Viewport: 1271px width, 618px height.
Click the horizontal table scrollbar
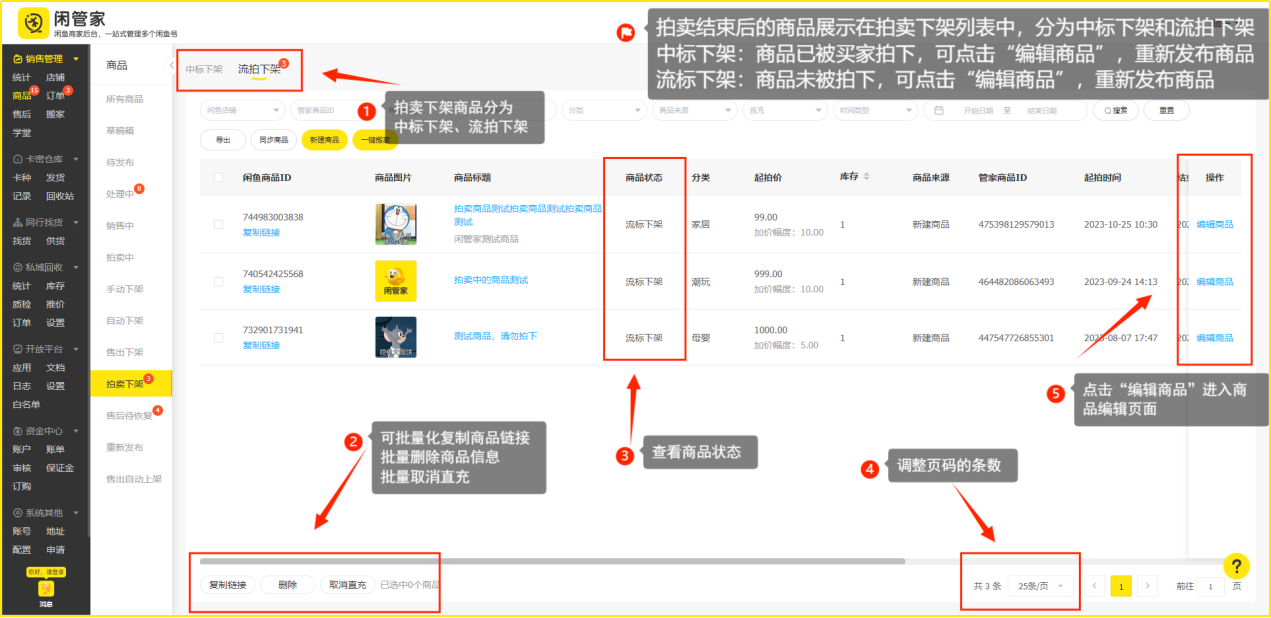point(550,561)
